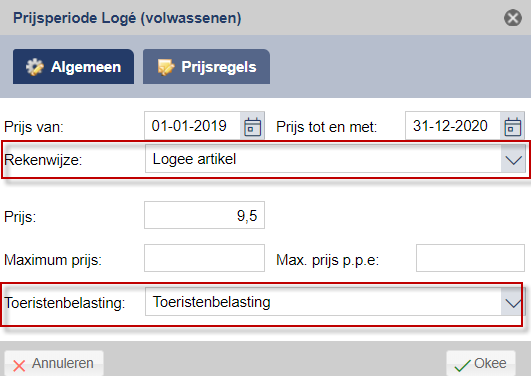Switch to the Prijsregels tab
Screen dimensions: 531x376
(207, 67)
